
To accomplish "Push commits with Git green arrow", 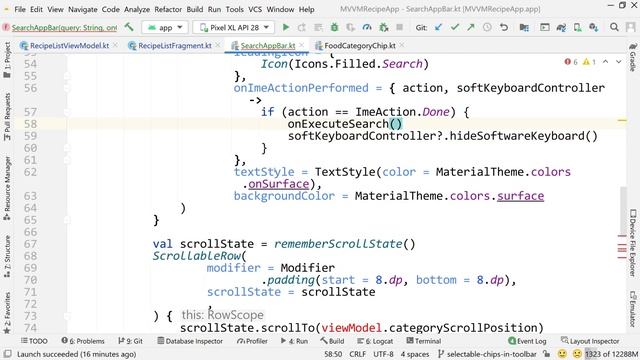I will coord(471,27).
